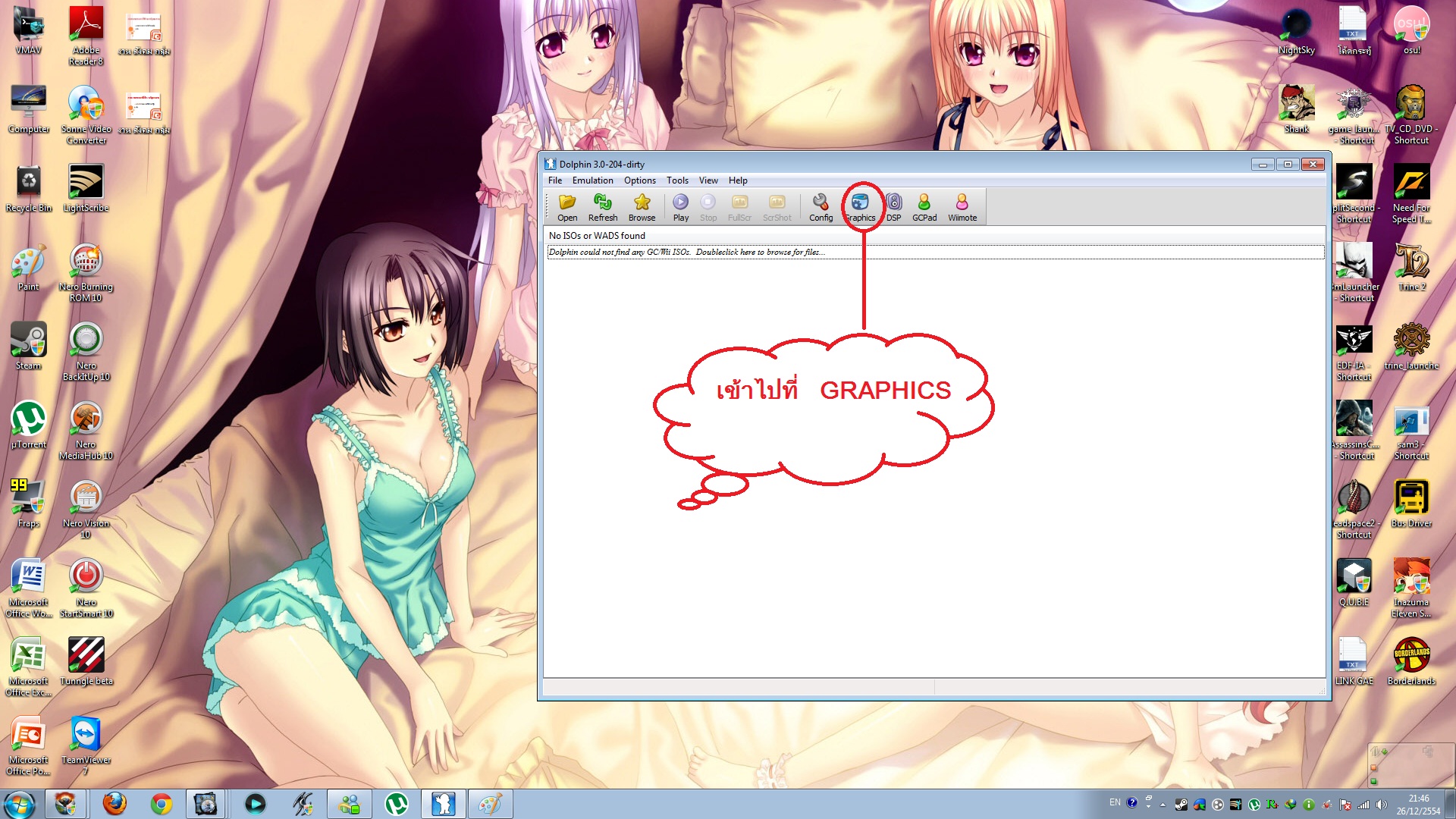Select the Microsoft Office Excel icon

tap(29, 667)
